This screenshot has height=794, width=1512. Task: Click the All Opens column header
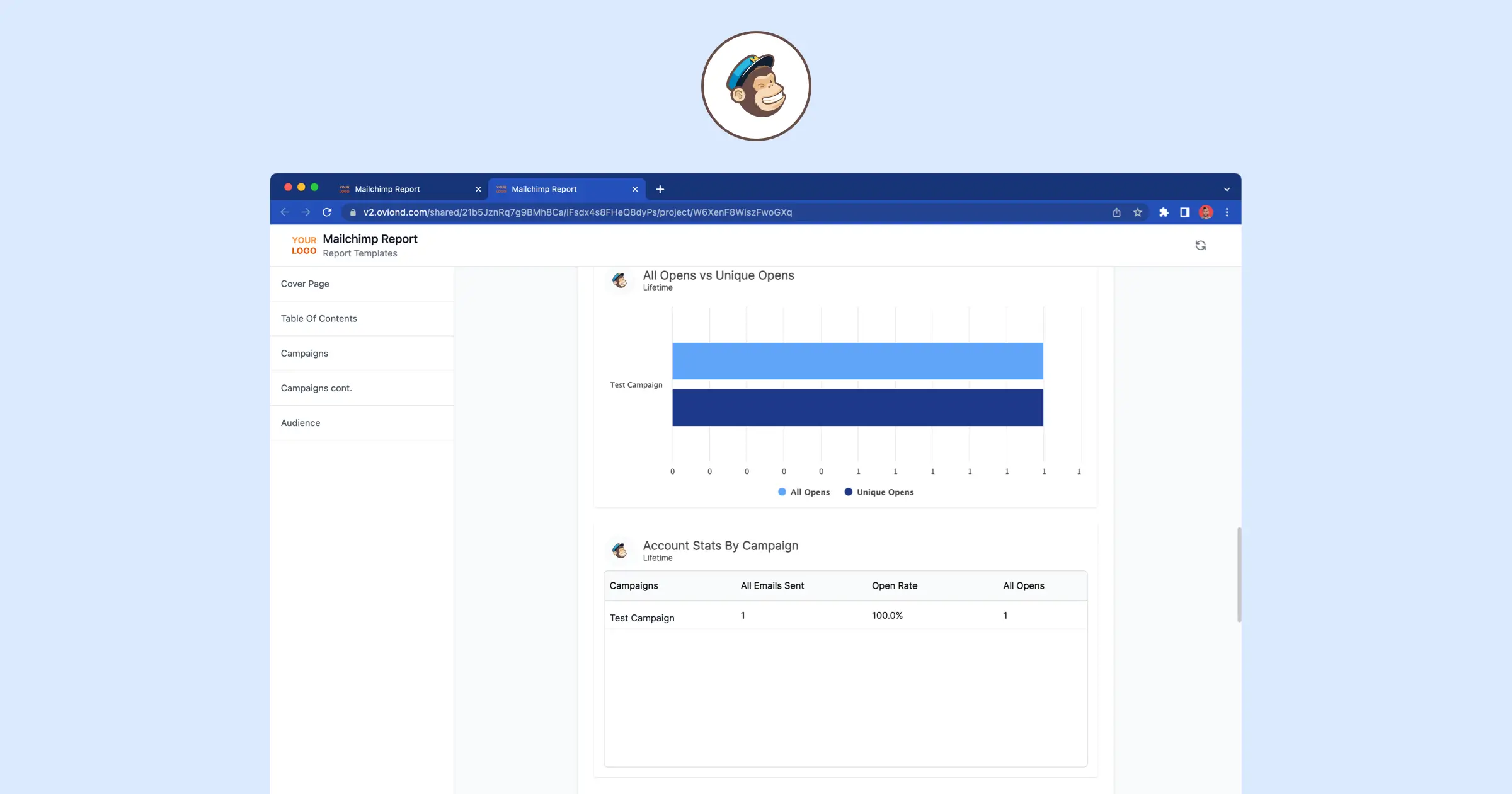point(1024,585)
